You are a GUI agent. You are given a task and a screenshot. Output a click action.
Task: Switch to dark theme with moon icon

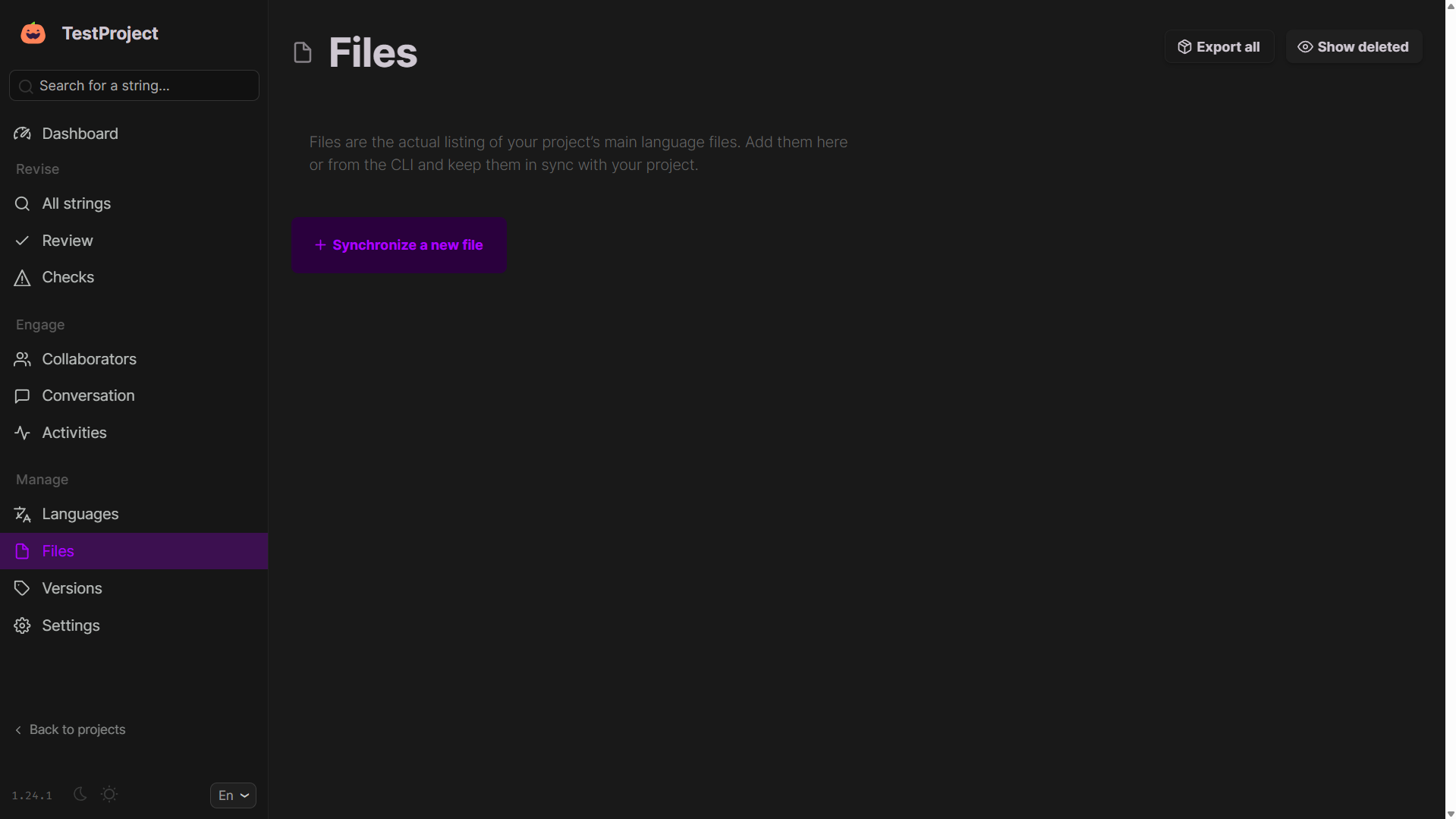pos(80,794)
